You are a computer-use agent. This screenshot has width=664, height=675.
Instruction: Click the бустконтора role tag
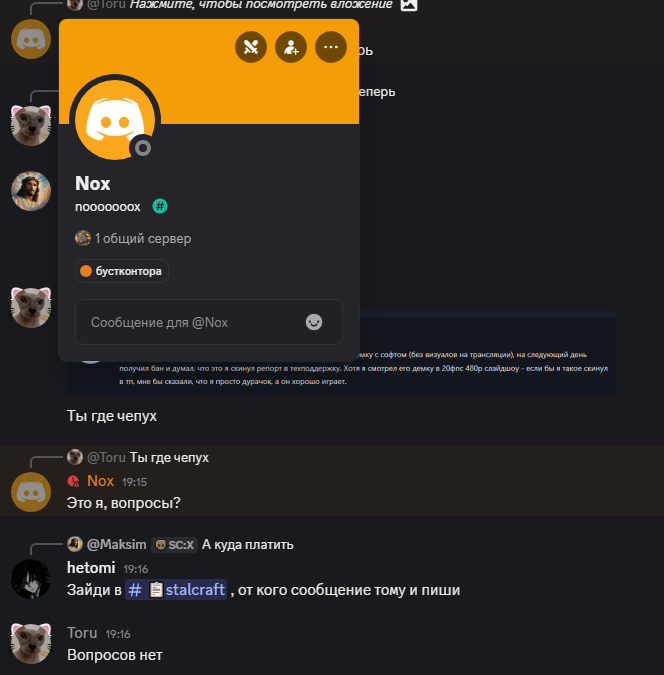point(122,271)
